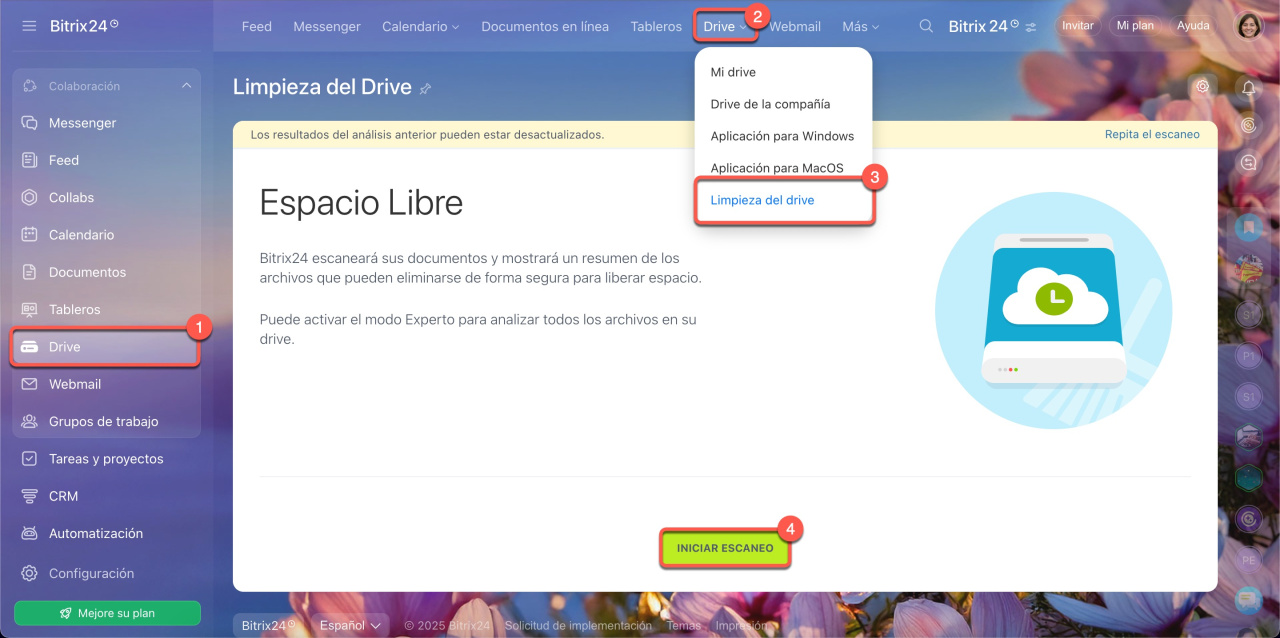This screenshot has height=638, width=1280.
Task: Click the Documentos sidebar icon
Action: click(29, 272)
